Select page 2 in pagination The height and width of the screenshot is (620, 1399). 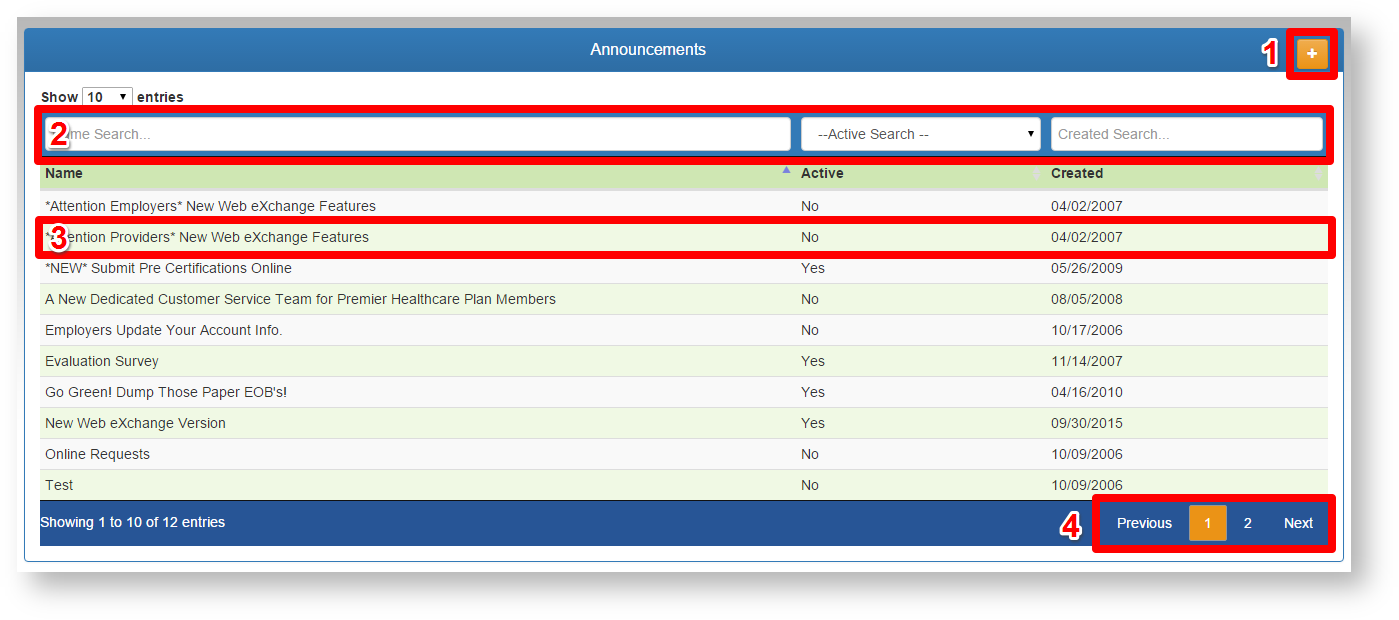click(1248, 523)
